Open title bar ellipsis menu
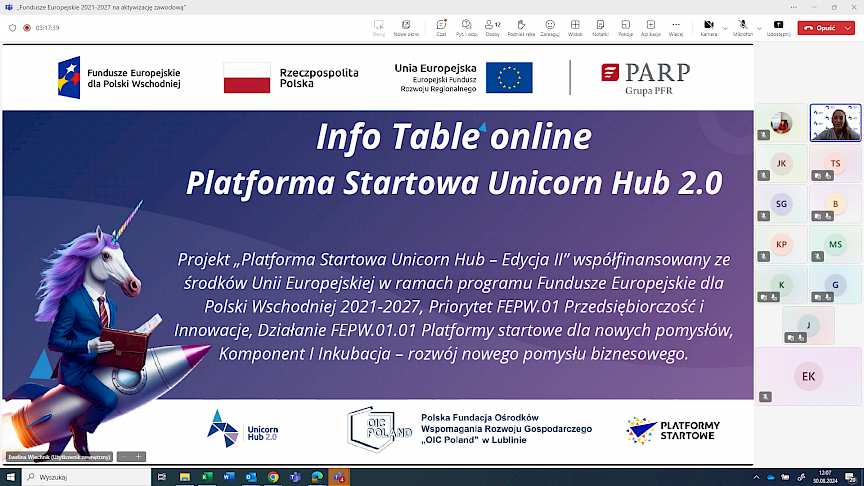Image resolution: width=864 pixels, height=486 pixels. 793,7
